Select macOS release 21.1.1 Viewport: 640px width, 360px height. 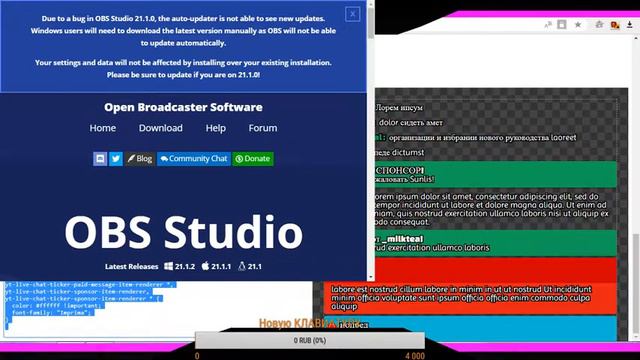216,267
